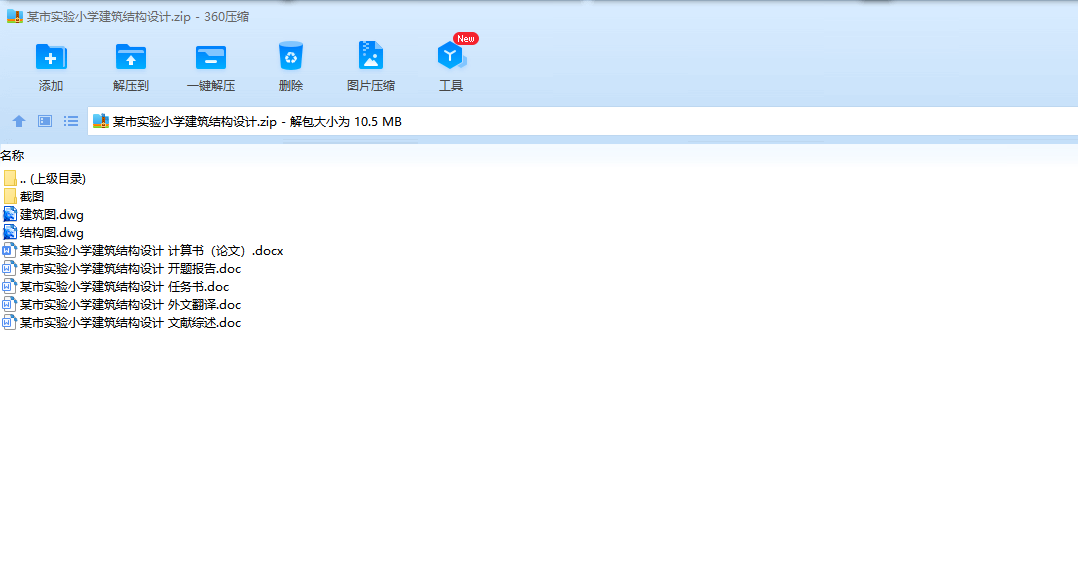Click the red New badge on 工具
Image resolution: width=1078 pixels, height=563 pixels.
(466, 38)
